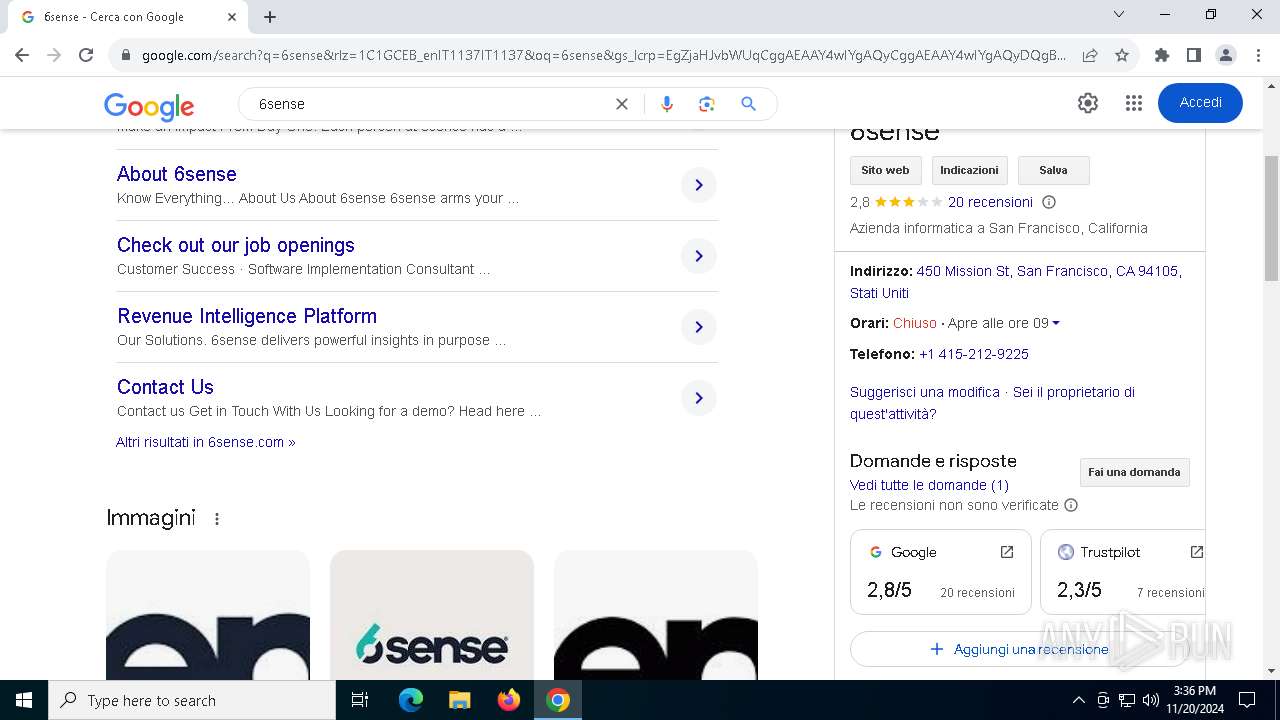
Task: Click the Salva button
Action: pyautogui.click(x=1053, y=170)
